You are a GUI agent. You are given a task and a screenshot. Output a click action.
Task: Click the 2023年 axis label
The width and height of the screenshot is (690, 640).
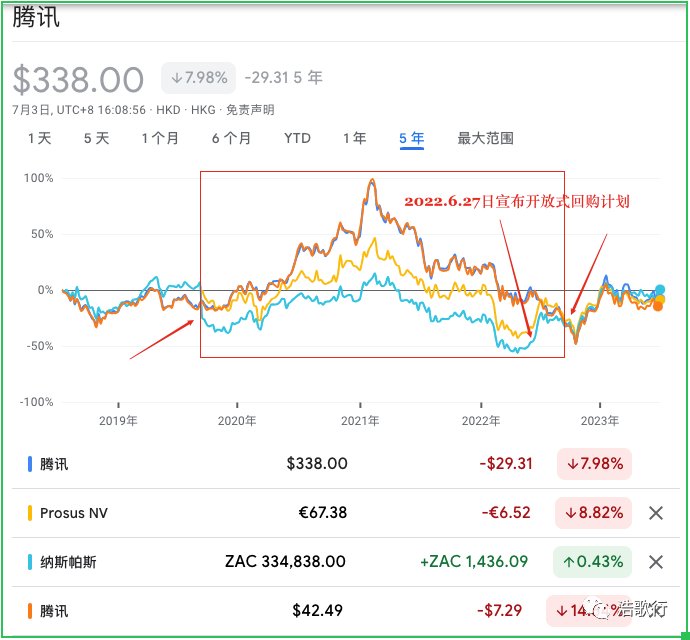click(600, 421)
